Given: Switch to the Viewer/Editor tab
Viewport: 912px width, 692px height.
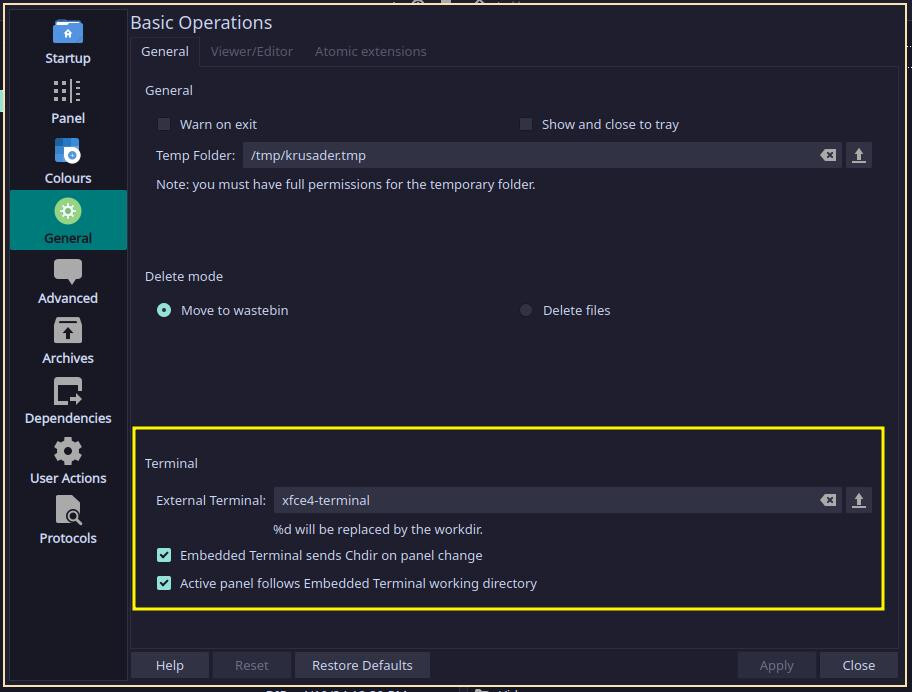Looking at the screenshot, I should click(x=252, y=51).
